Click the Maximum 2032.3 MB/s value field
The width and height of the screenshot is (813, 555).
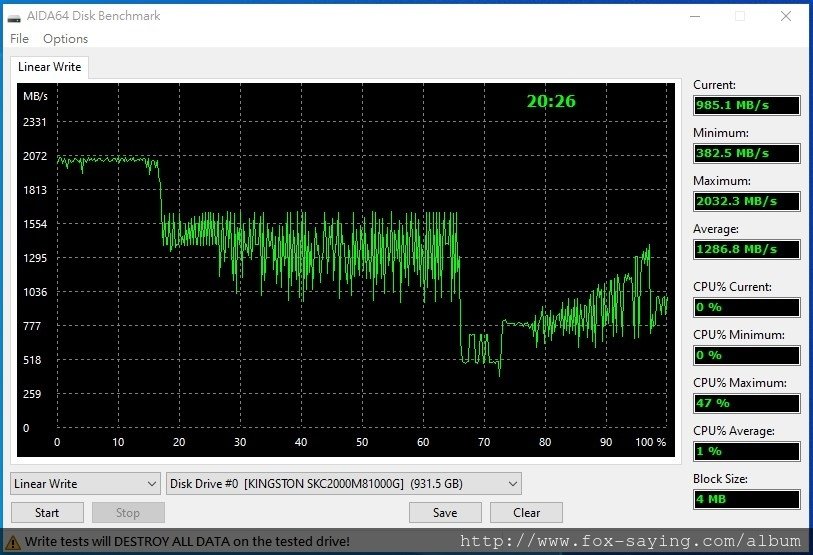coord(747,201)
